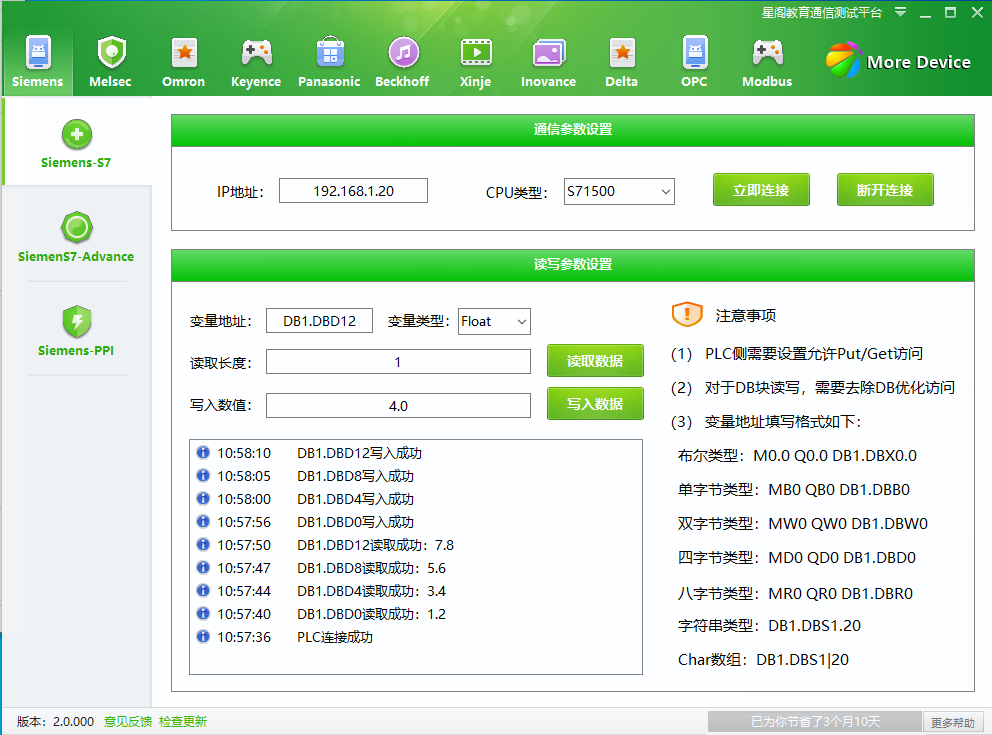
Task: Select log row DB1.DBD4读取成功: 3.4
Action: [x=416, y=591]
